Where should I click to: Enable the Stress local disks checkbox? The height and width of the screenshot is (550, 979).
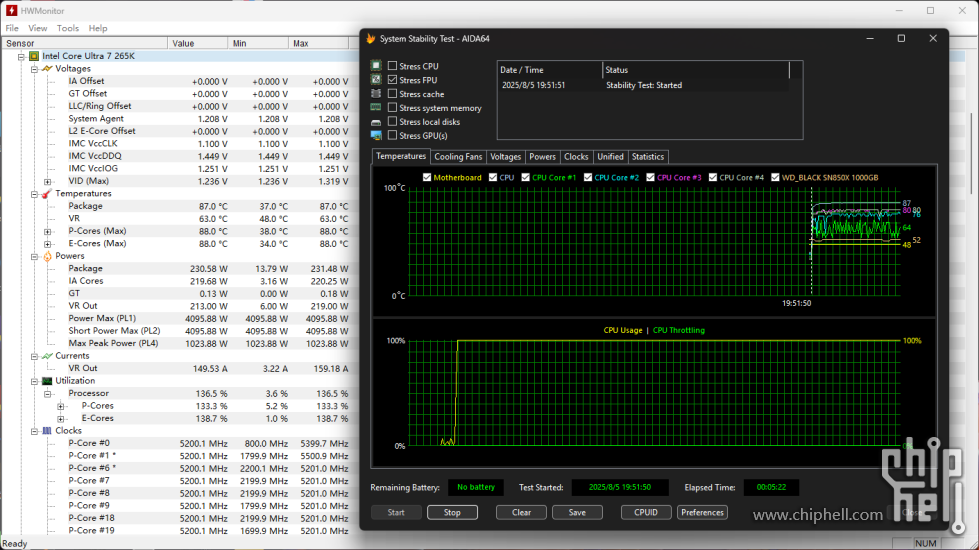pos(392,122)
